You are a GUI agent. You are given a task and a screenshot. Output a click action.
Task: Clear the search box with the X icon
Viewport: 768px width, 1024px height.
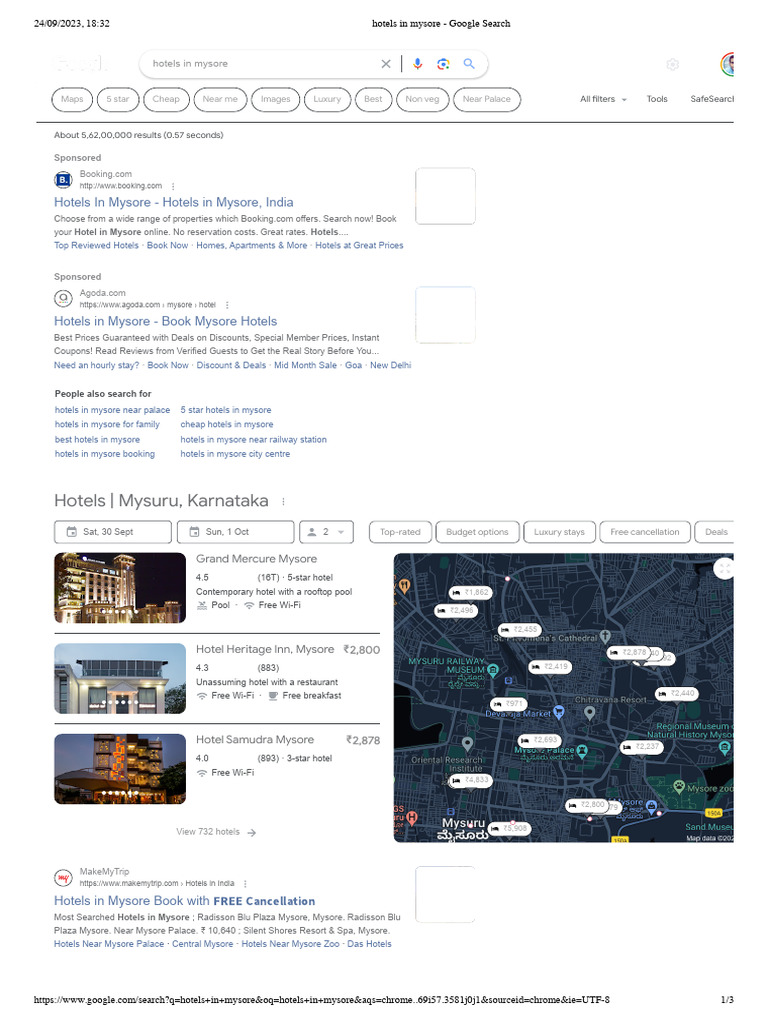(x=386, y=64)
